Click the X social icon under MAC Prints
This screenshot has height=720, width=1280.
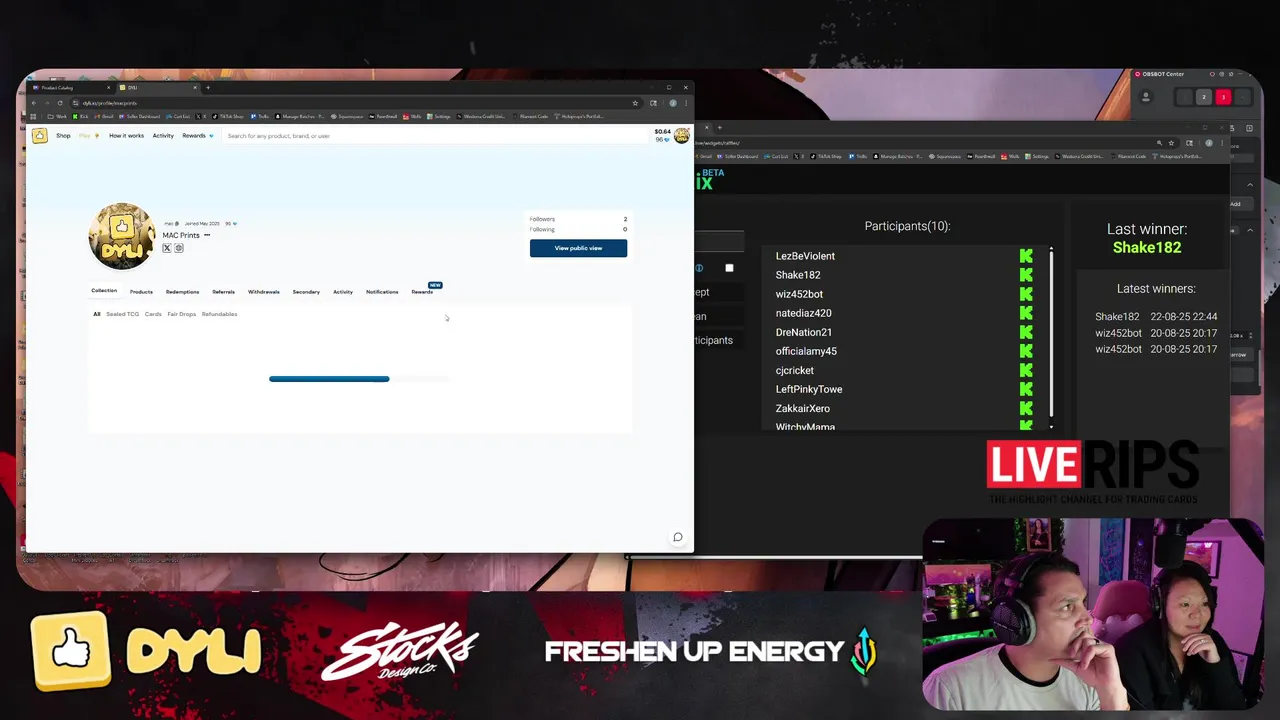click(167, 248)
